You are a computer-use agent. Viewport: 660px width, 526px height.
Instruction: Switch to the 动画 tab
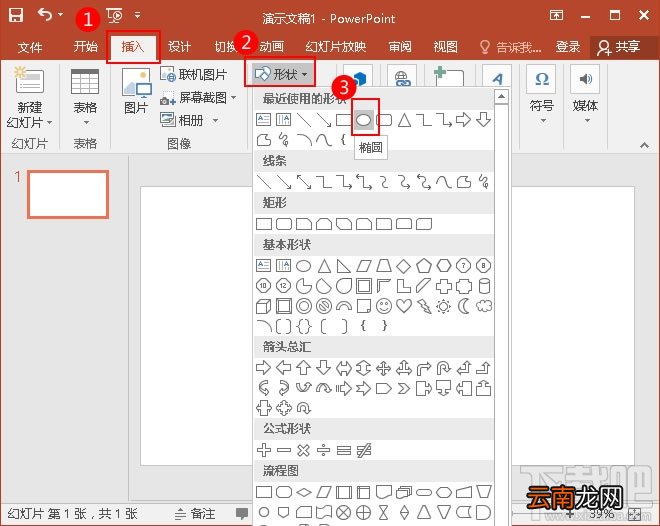click(x=271, y=46)
